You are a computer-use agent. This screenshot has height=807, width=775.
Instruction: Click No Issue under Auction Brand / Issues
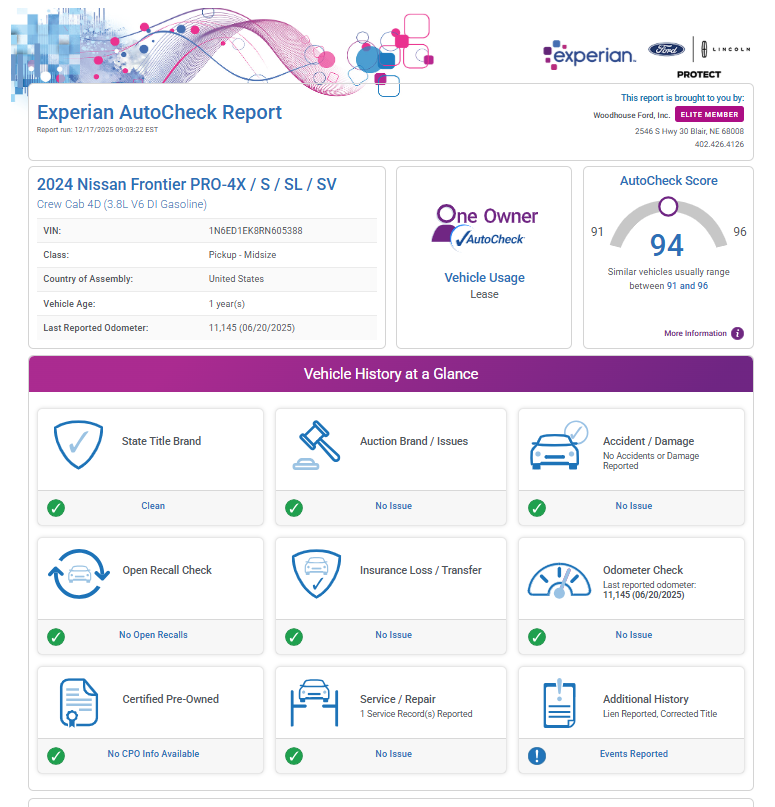(394, 506)
